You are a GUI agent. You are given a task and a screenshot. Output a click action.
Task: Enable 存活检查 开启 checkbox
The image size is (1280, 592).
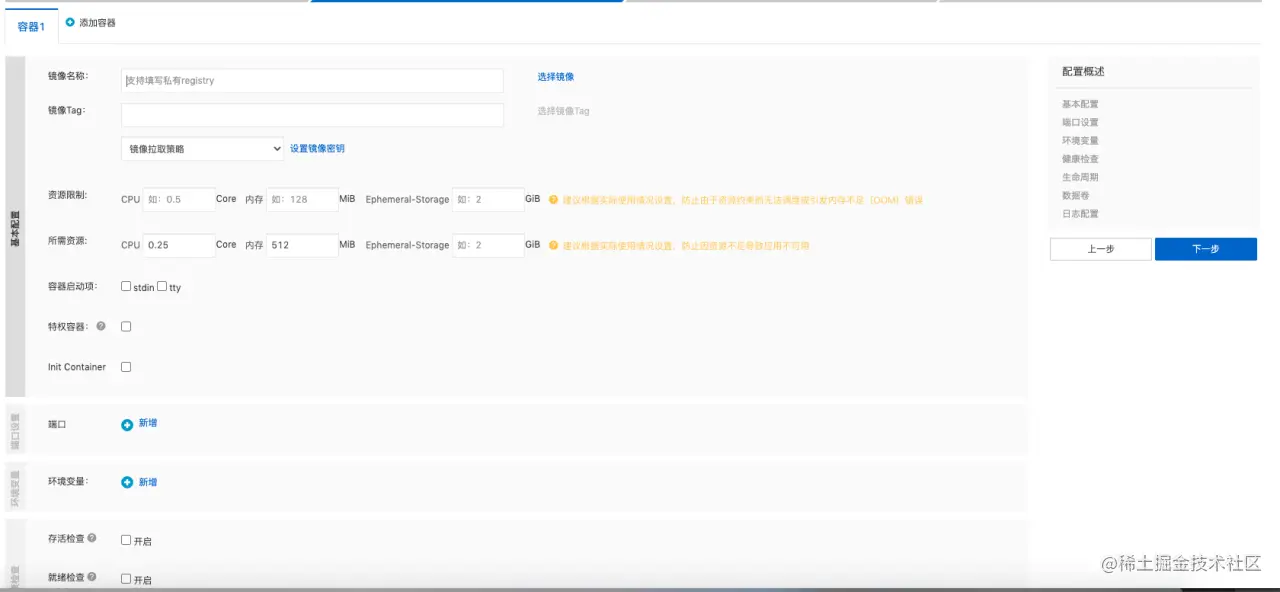click(126, 540)
